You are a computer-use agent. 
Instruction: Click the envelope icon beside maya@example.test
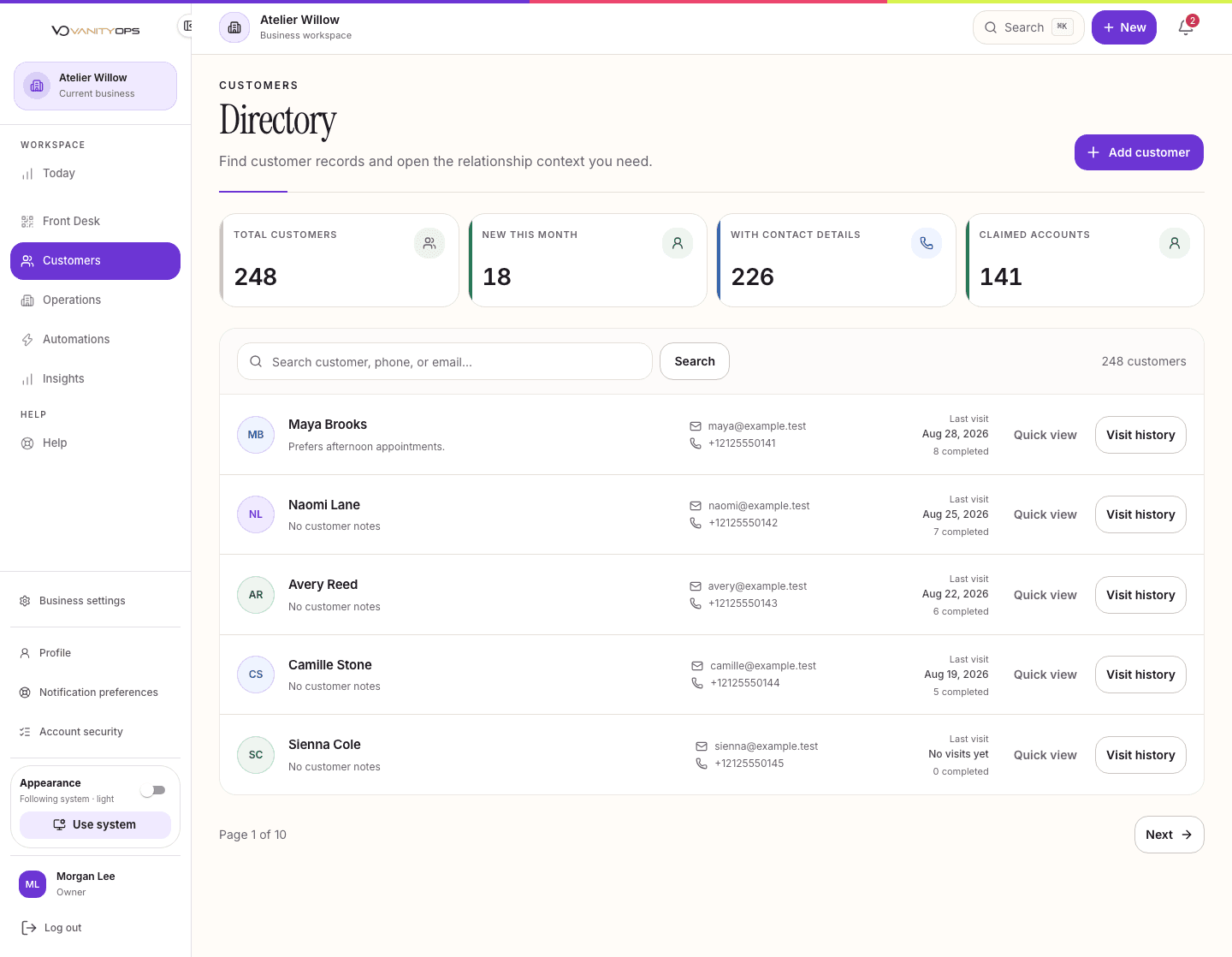point(696,426)
